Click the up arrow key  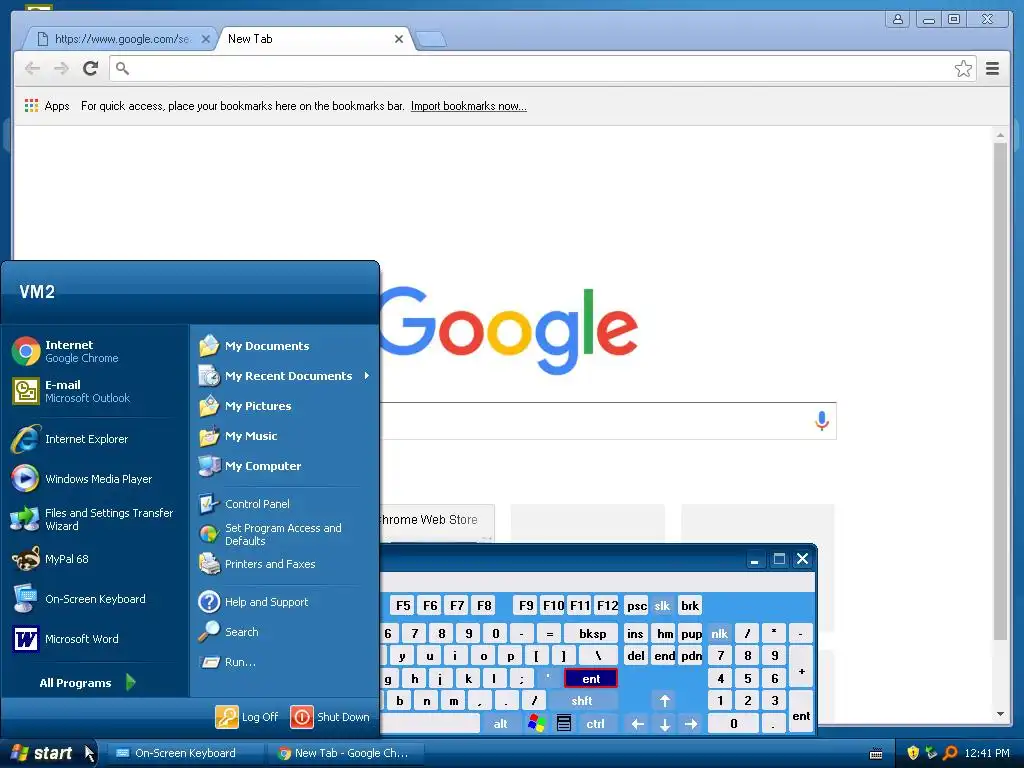click(664, 701)
